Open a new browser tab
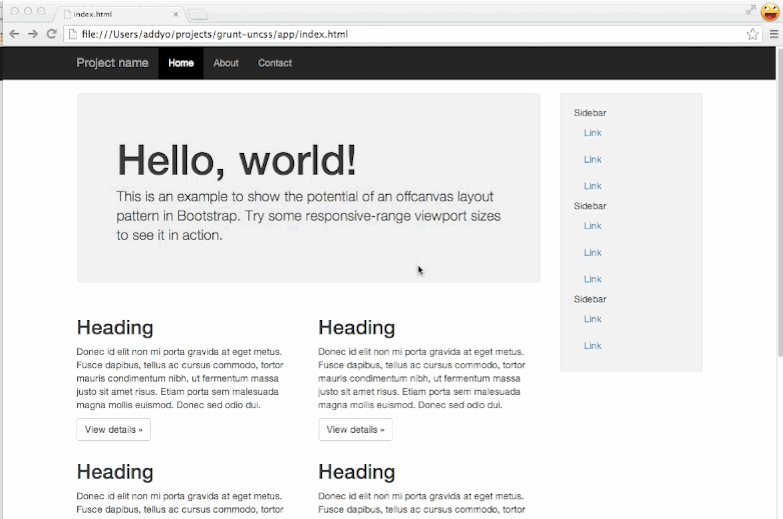 point(198,15)
